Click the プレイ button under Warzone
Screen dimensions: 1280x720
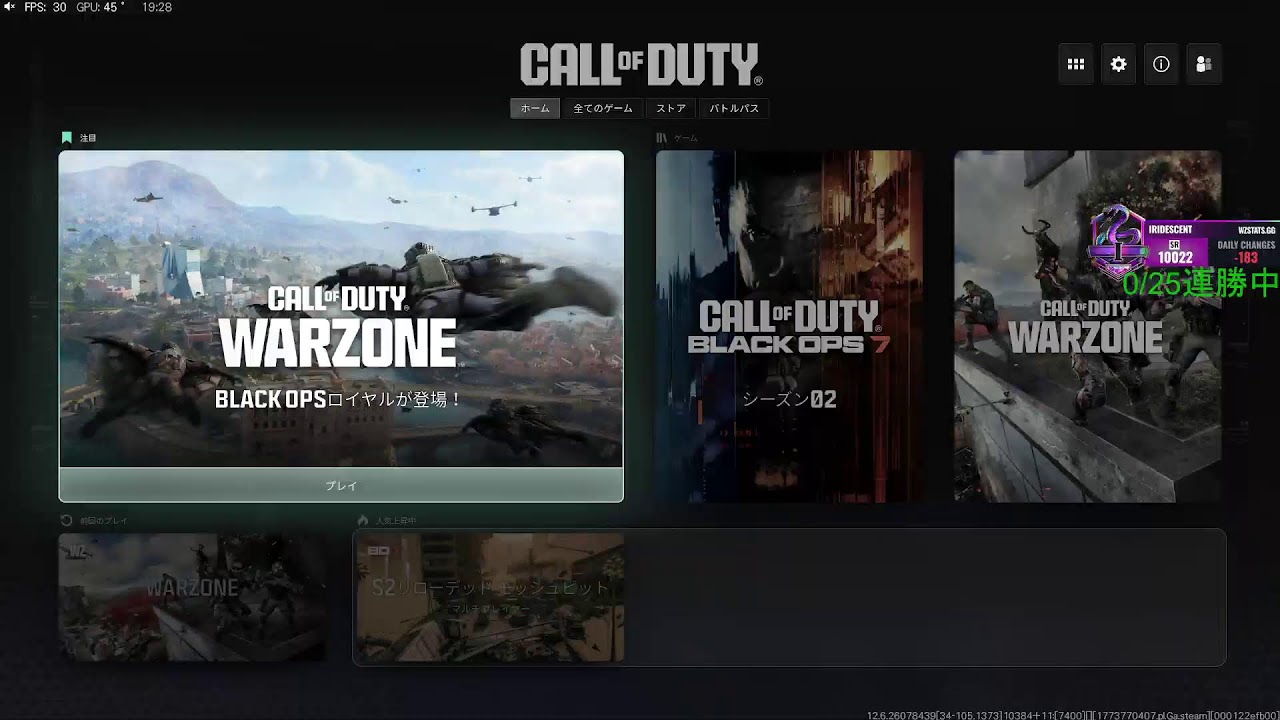pos(341,485)
